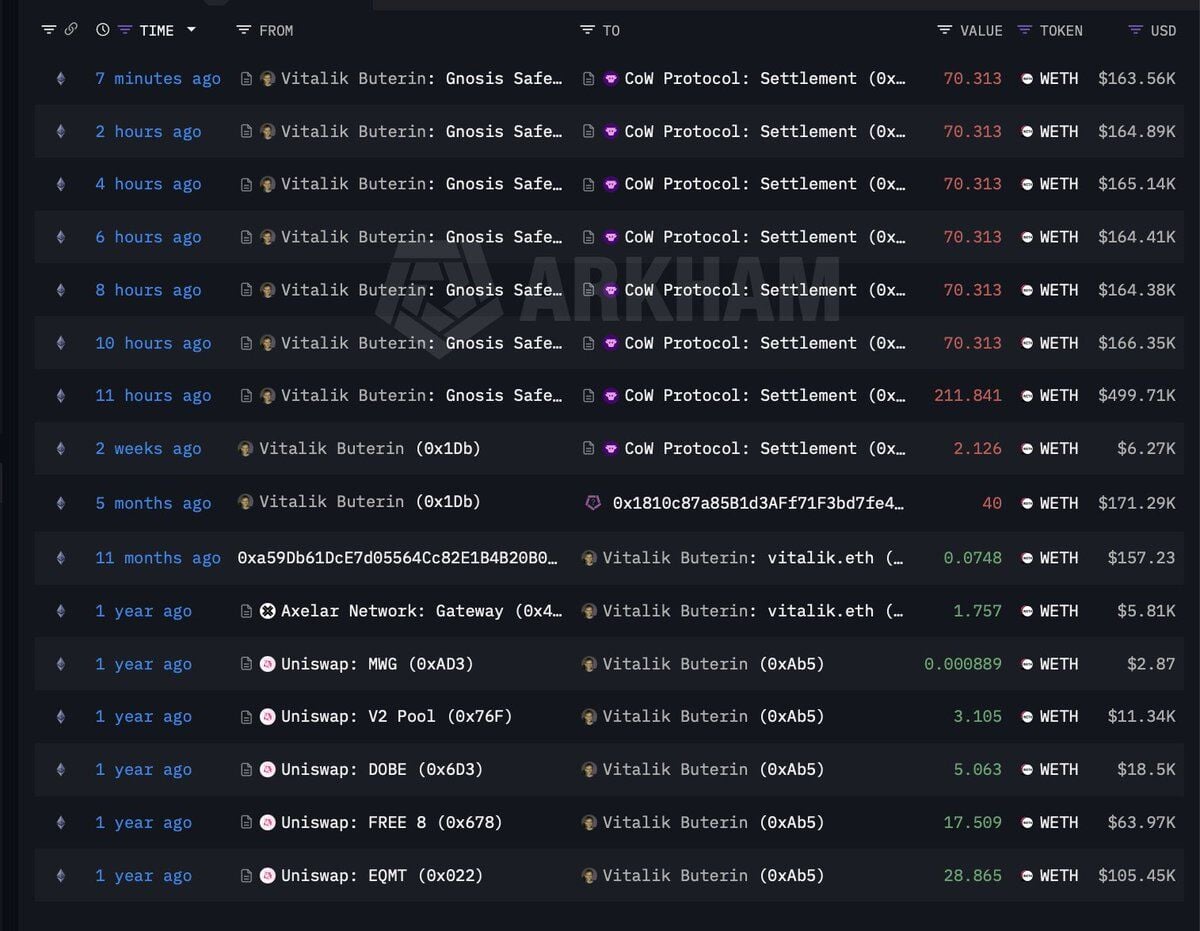Image resolution: width=1200 pixels, height=931 pixels.
Task: Click the clock icon beside TIME
Action: click(102, 30)
